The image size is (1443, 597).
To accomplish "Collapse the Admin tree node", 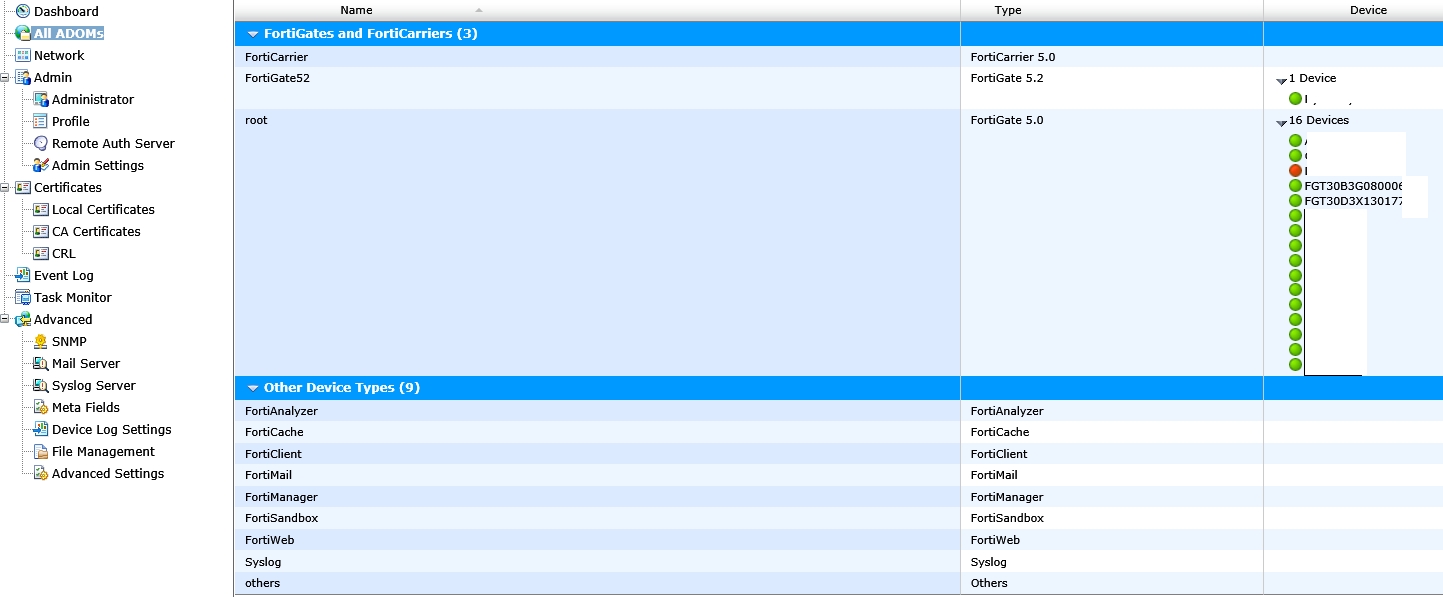I will [x=5, y=77].
